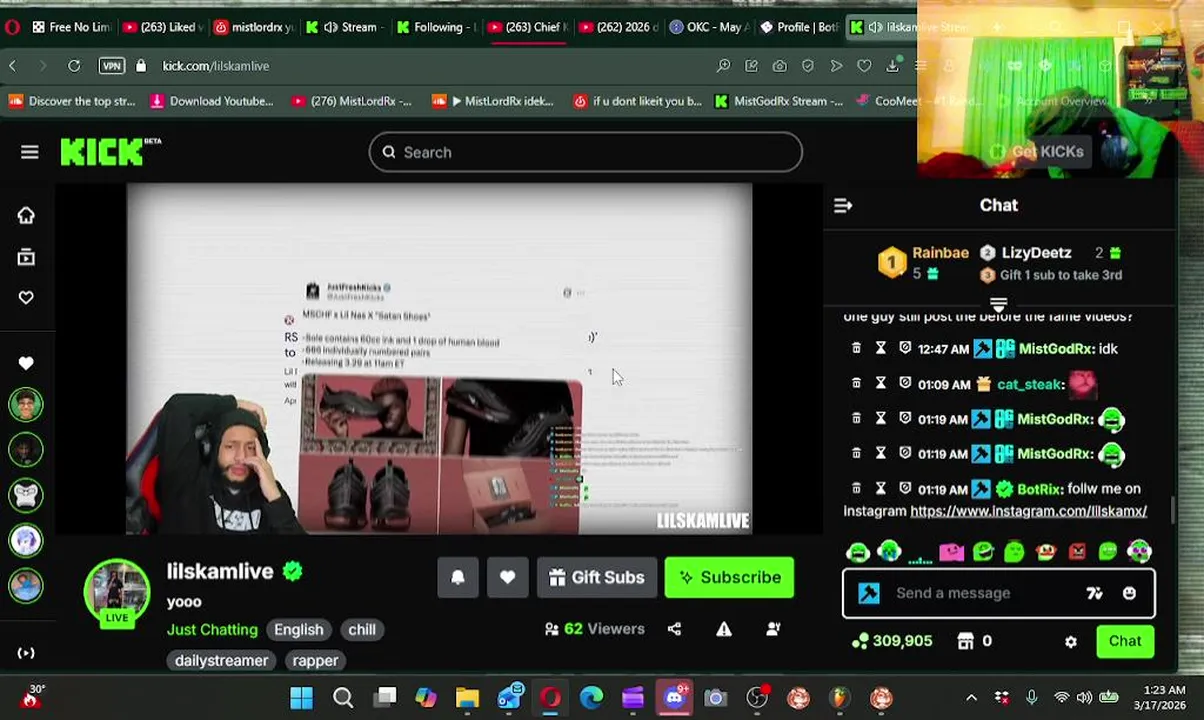Open the Instagram link in BotRix message

[x=1028, y=511]
